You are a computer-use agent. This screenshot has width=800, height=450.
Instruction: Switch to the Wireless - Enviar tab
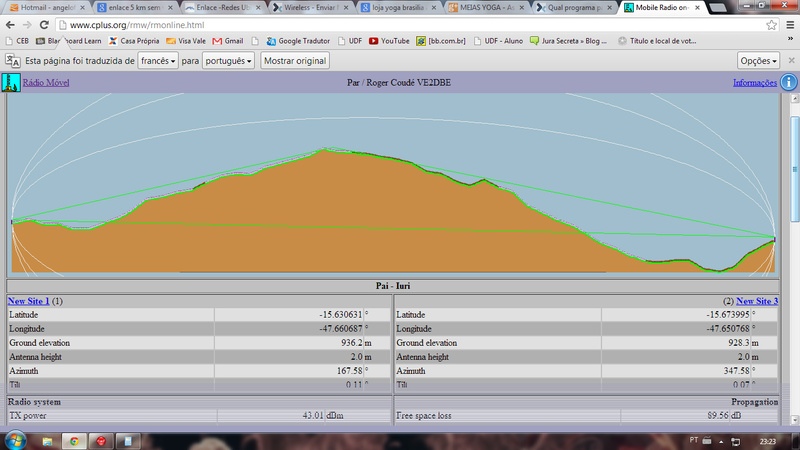pyautogui.click(x=311, y=8)
